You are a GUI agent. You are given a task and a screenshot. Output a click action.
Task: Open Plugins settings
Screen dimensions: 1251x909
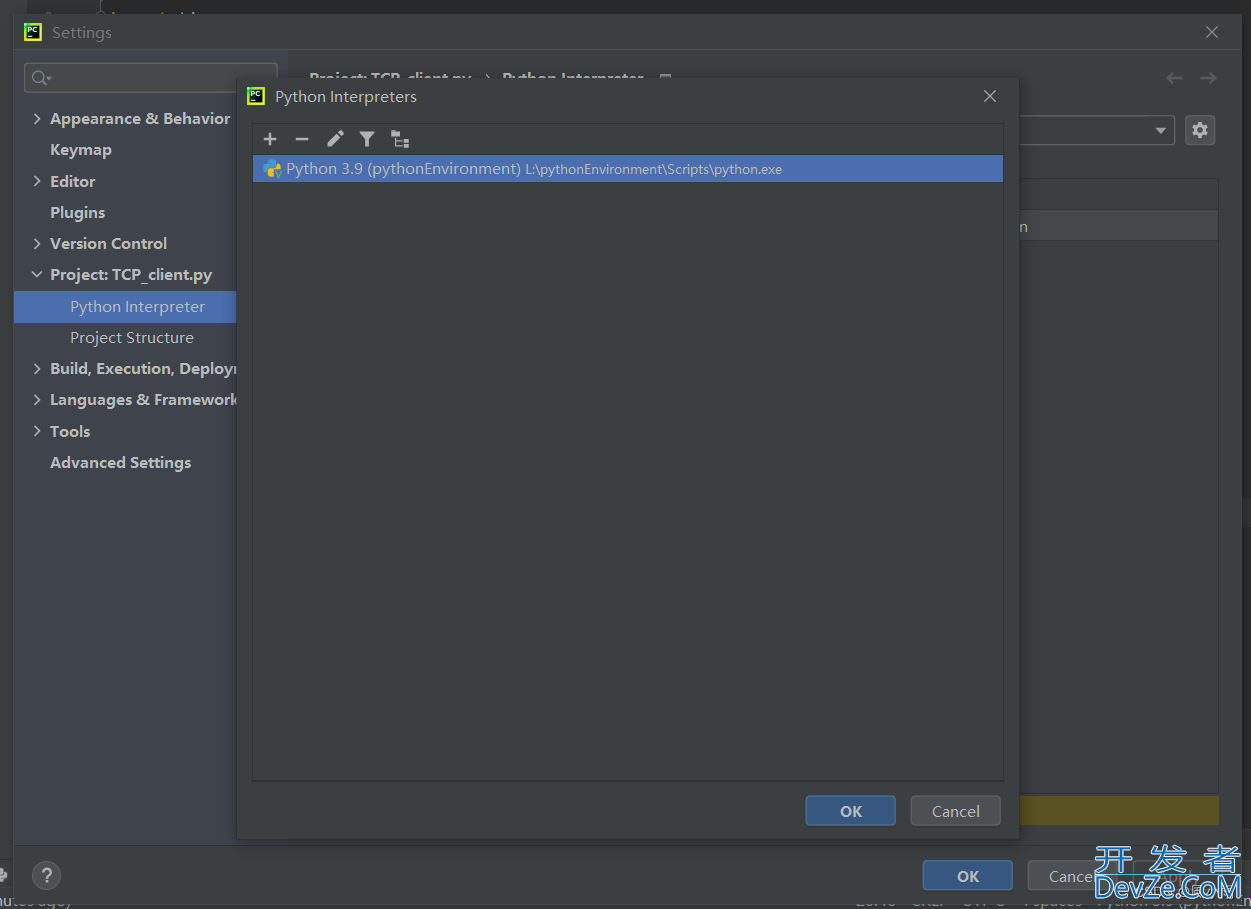(x=78, y=212)
